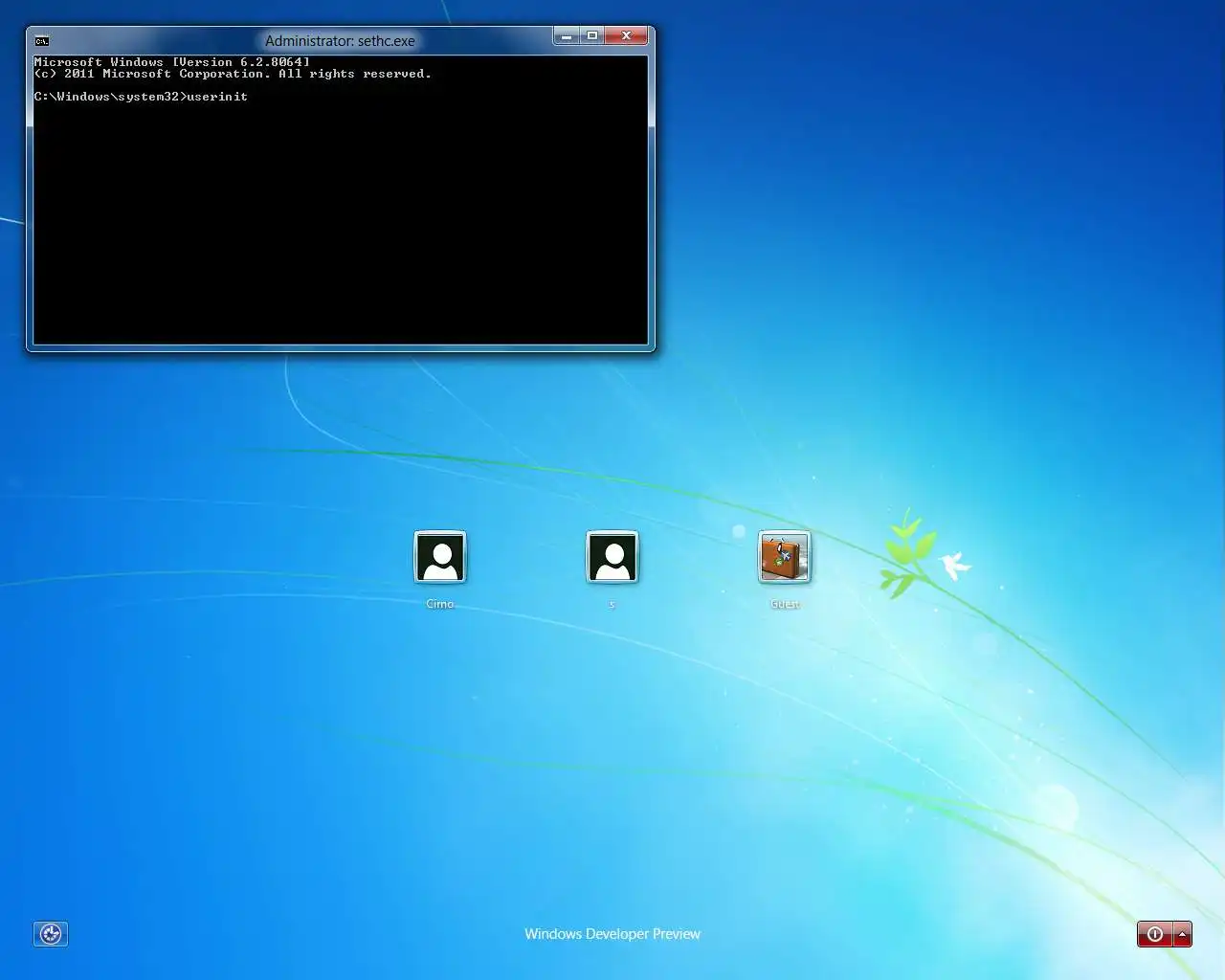Open the Ease of Access button
Screen dimensions: 1225x980
(51, 934)
